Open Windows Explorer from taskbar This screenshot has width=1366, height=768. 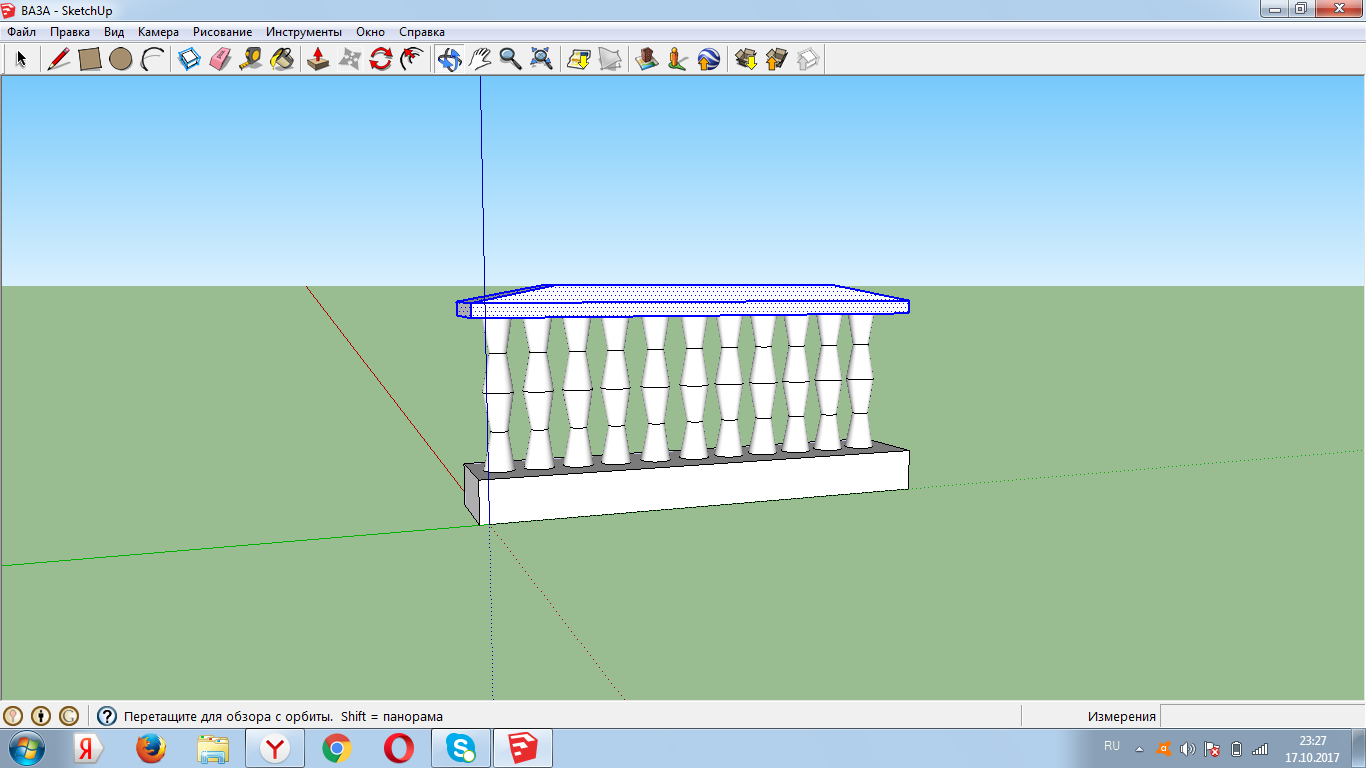213,748
